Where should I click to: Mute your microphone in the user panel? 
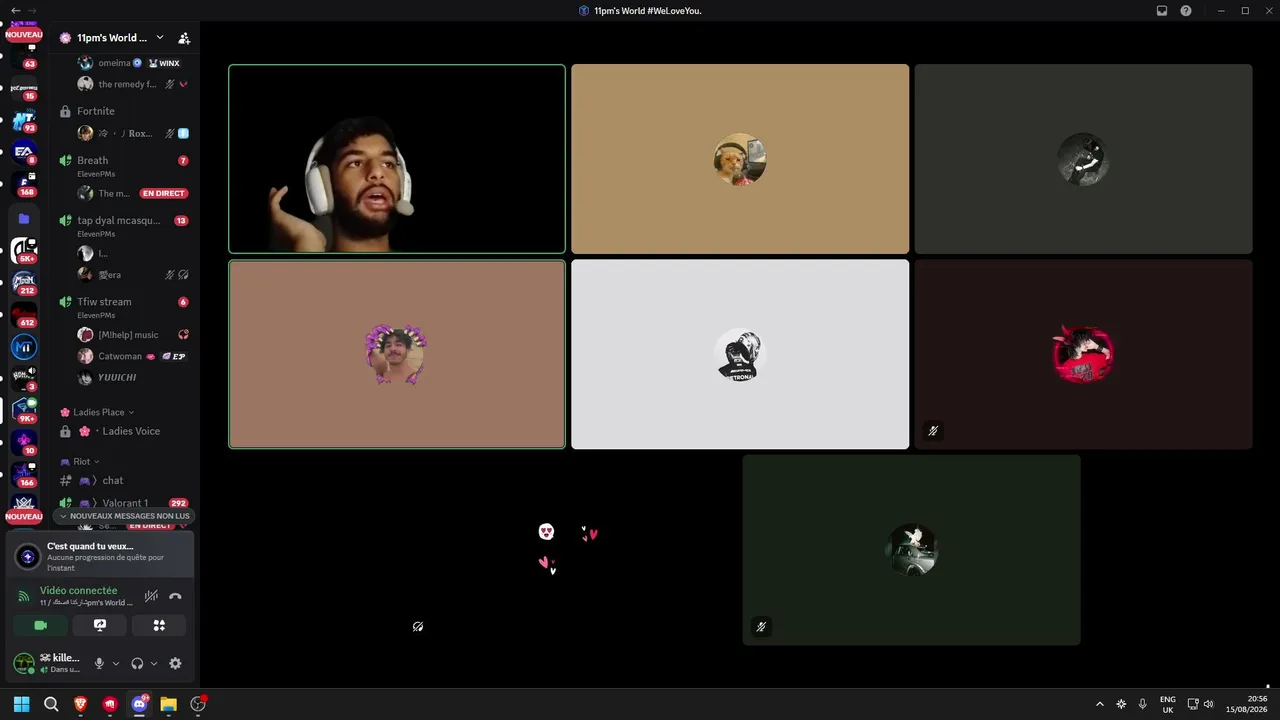point(99,663)
